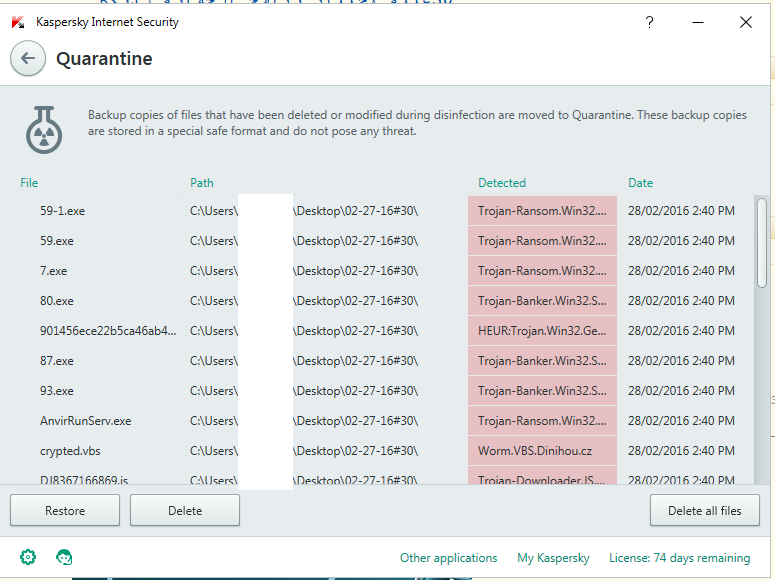The width and height of the screenshot is (775, 580).
Task: Click Worm.VBS.Dinihou.cz detection cell
Action: pos(542,451)
